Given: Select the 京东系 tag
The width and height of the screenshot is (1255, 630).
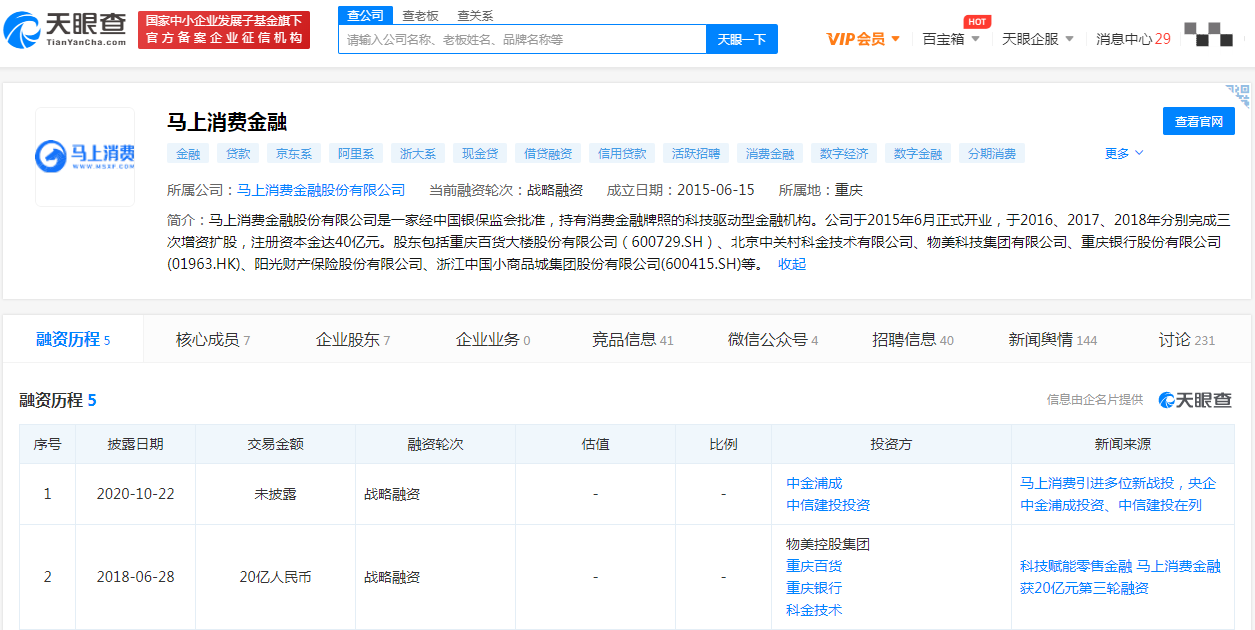Looking at the screenshot, I should click(x=294, y=154).
